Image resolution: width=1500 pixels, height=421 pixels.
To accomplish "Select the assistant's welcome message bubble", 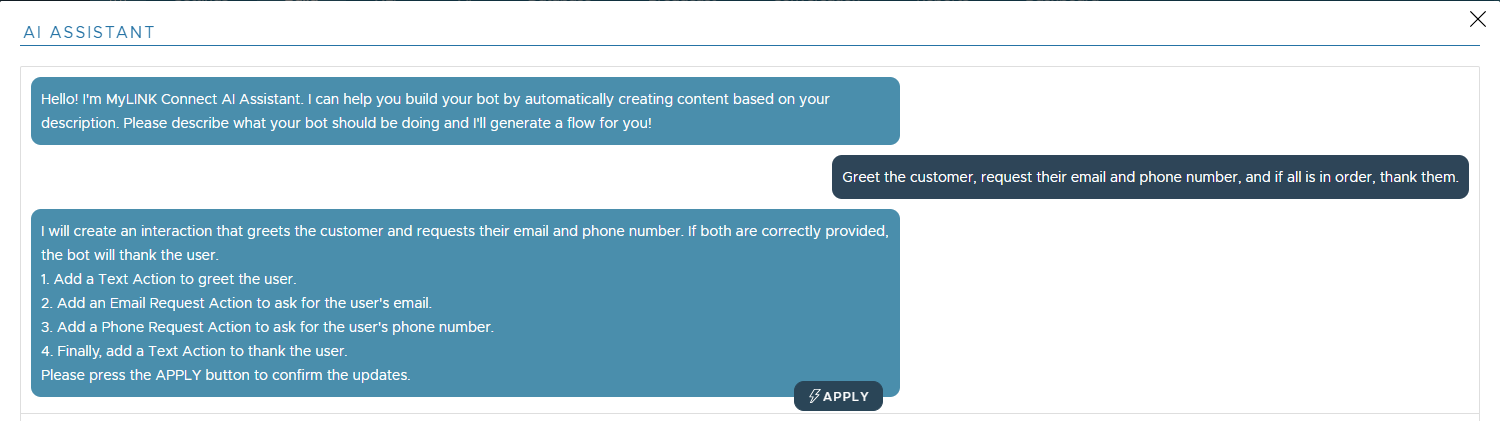I will (x=465, y=111).
